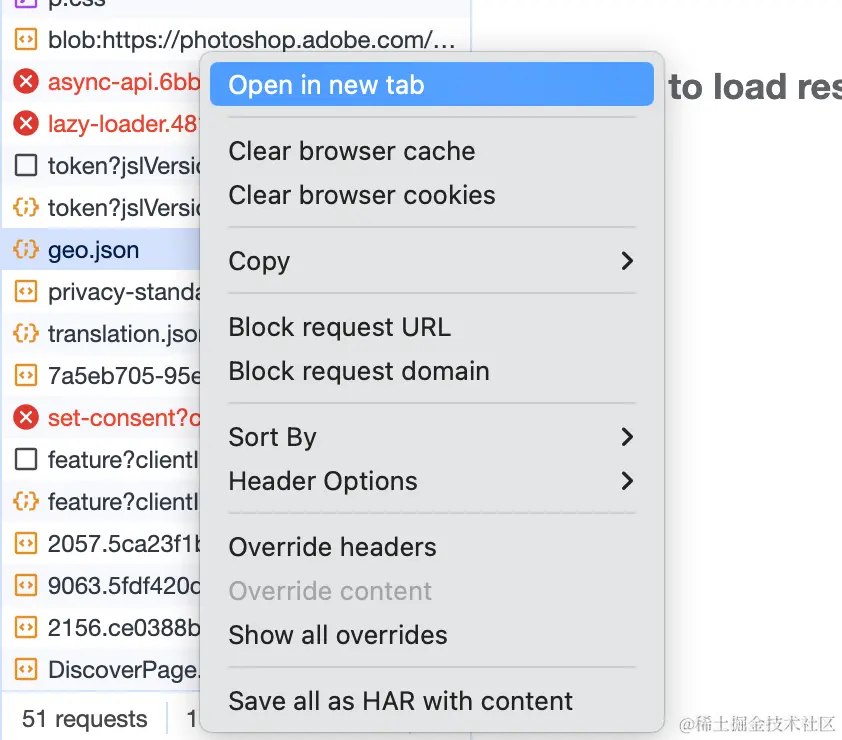Click script icon beside 2156.ce0388b

pos(26,627)
